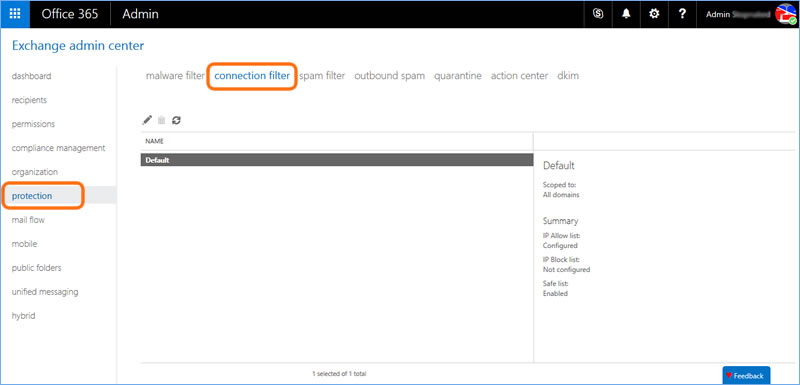Open the dashboard section
Screen dimensions: 800x385
[31, 76]
